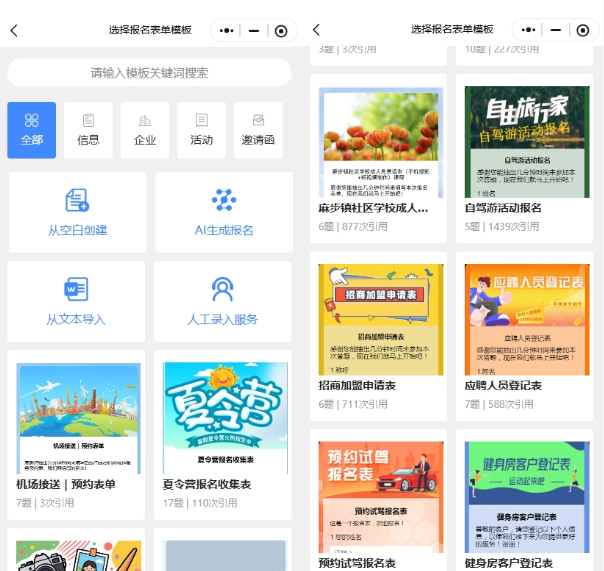The height and width of the screenshot is (571, 604).
Task: Minimize the mini program in right screen header
Action: 555,30
